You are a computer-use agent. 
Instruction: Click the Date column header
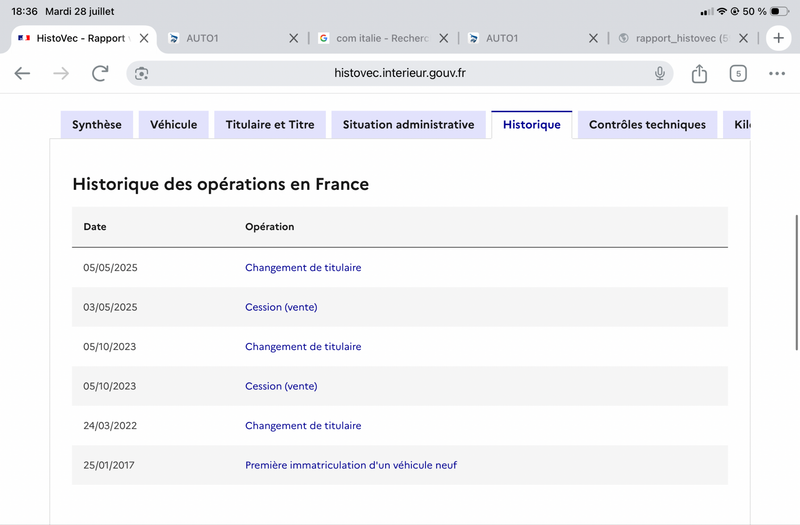tap(95, 227)
